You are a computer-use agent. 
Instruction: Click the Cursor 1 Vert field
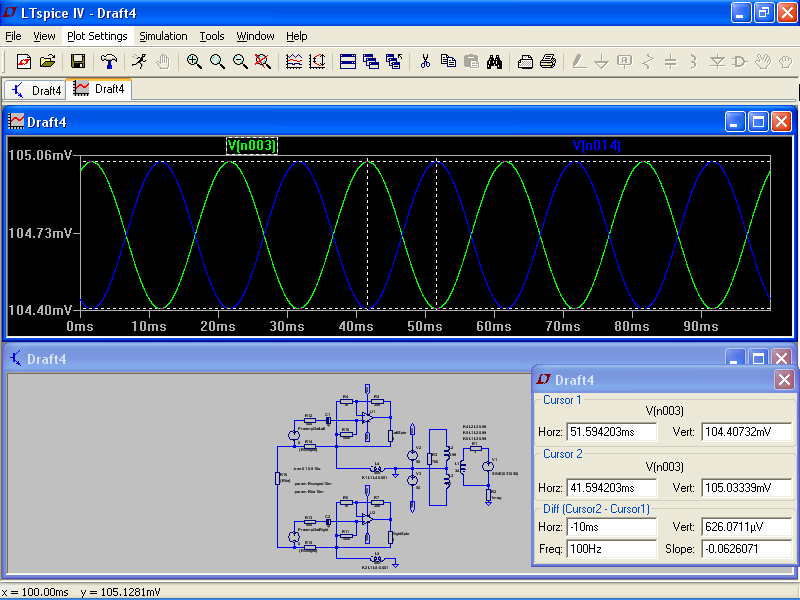pyautogui.click(x=746, y=432)
